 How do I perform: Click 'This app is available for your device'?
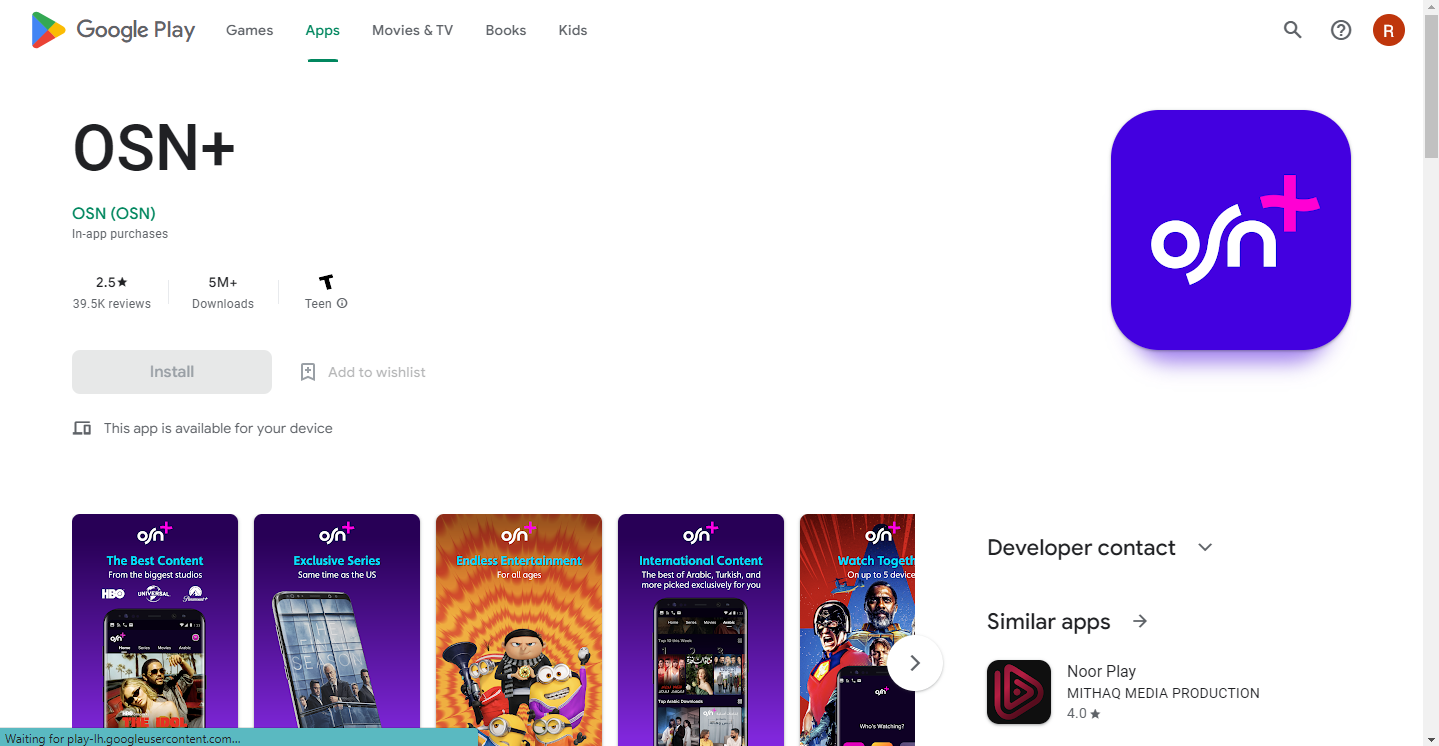coord(218,428)
